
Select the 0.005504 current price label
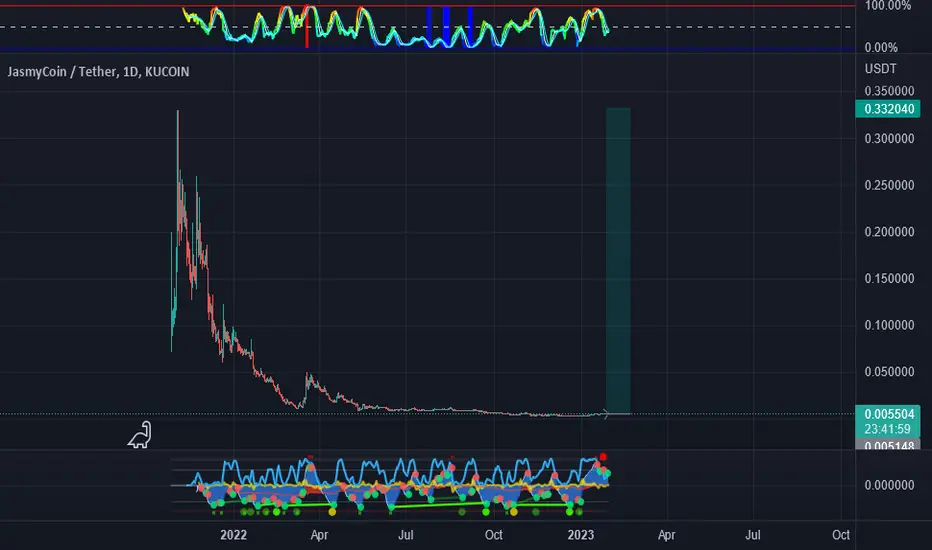pyautogui.click(x=887, y=414)
